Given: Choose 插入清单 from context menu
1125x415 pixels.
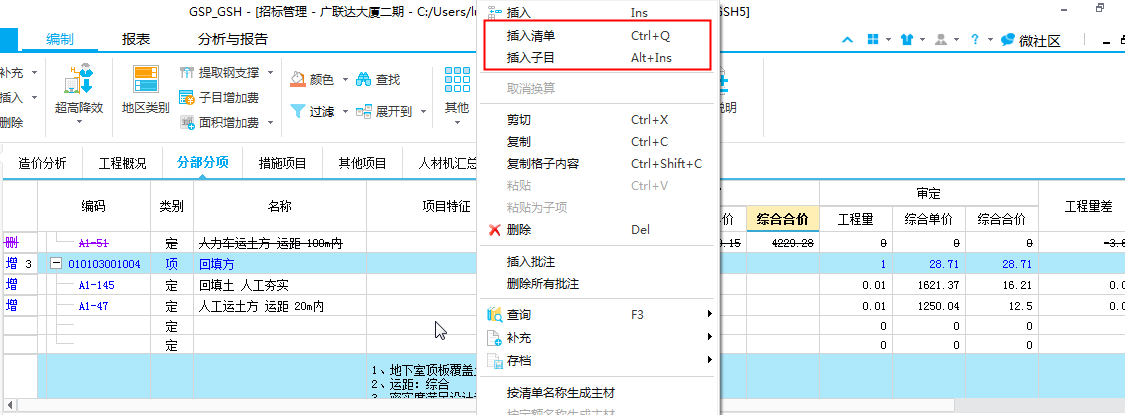Looking at the screenshot, I should coord(531,36).
